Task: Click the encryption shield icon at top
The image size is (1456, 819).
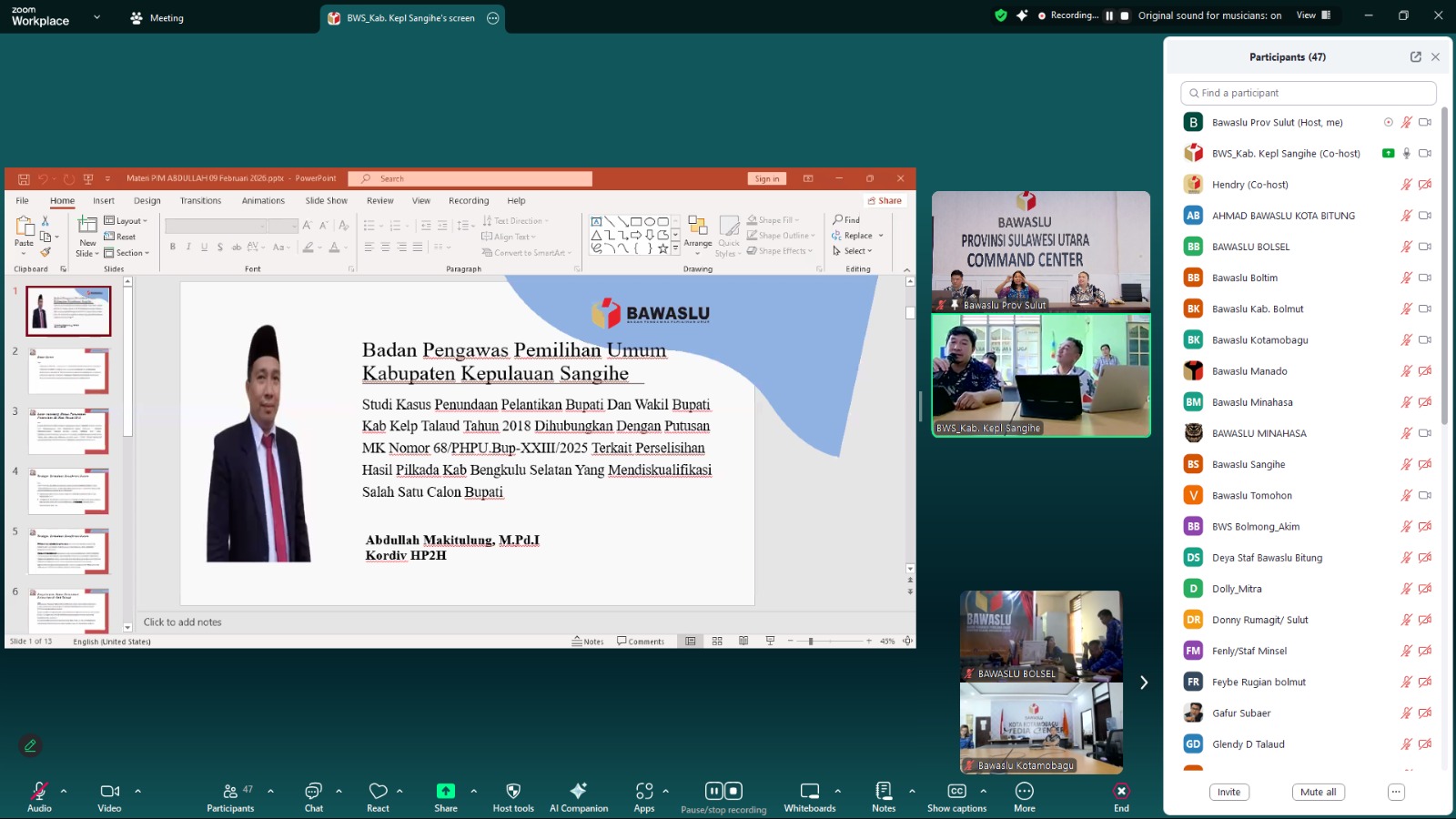Action: [1001, 15]
